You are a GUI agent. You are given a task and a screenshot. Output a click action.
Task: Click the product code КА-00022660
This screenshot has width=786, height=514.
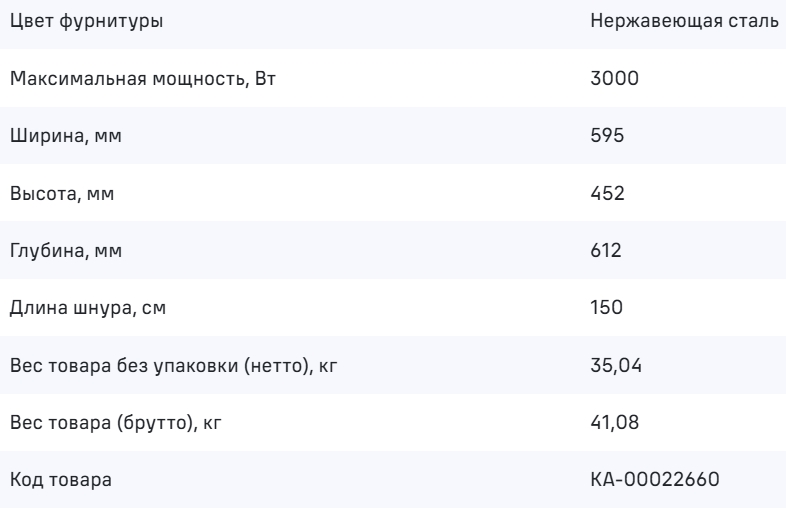pyautogui.click(x=652, y=481)
